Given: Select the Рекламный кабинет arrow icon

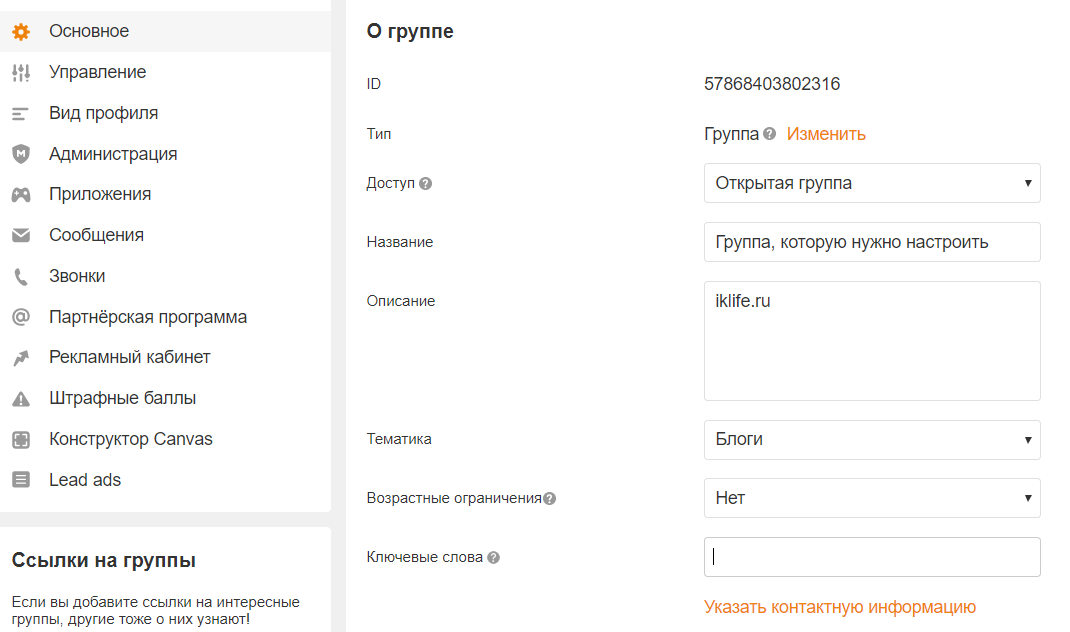Looking at the screenshot, I should 20,357.
